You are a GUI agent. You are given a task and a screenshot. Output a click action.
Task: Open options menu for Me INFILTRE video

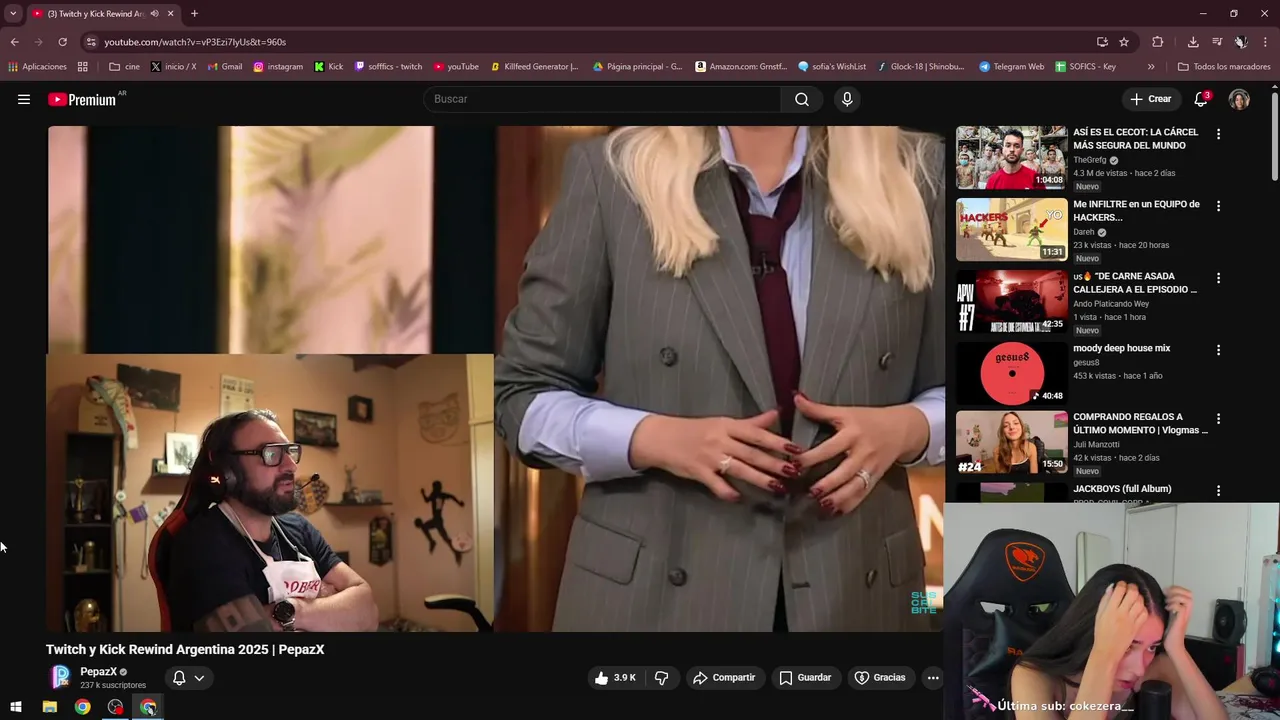coord(1218,206)
